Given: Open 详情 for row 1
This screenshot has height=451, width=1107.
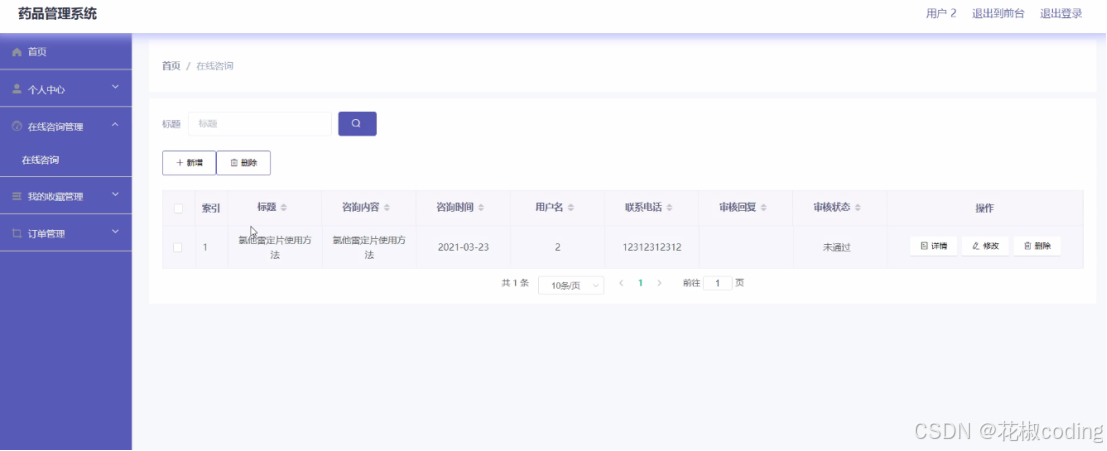Looking at the screenshot, I should click(933, 246).
